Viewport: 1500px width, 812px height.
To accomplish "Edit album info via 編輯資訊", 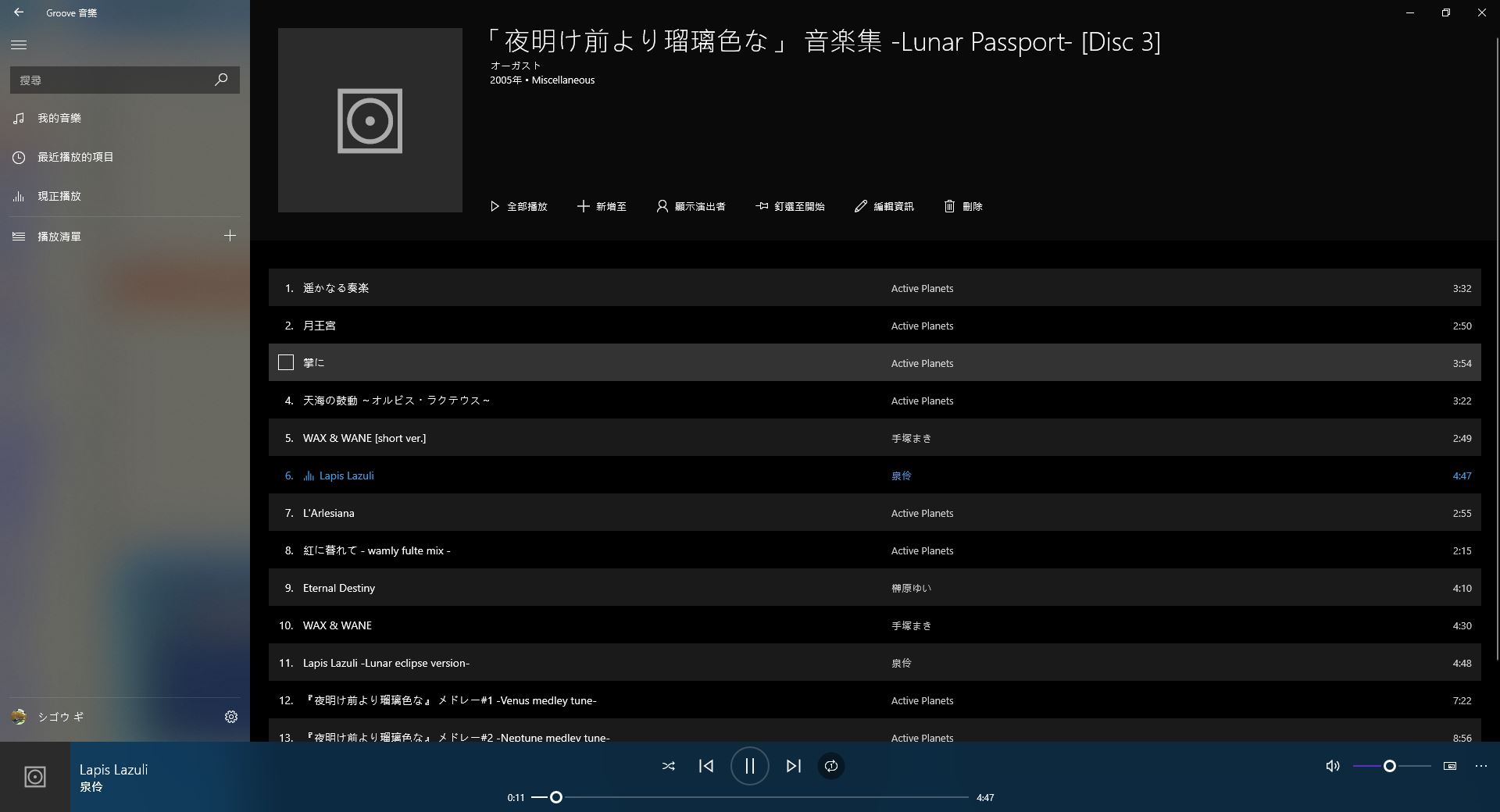I will tap(884, 206).
